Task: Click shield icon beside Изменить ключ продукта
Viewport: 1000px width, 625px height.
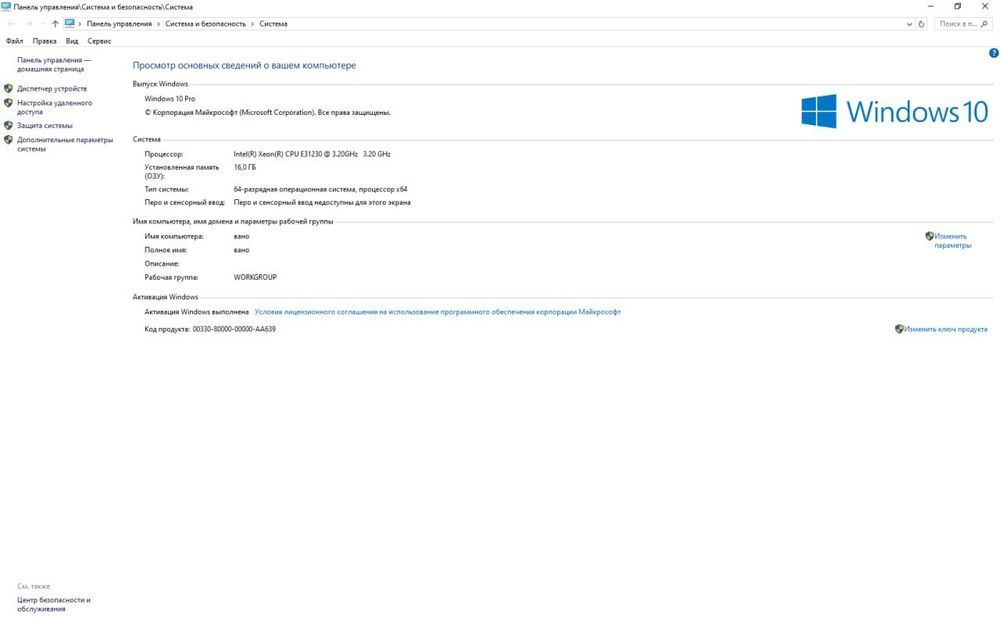Action: pos(899,329)
